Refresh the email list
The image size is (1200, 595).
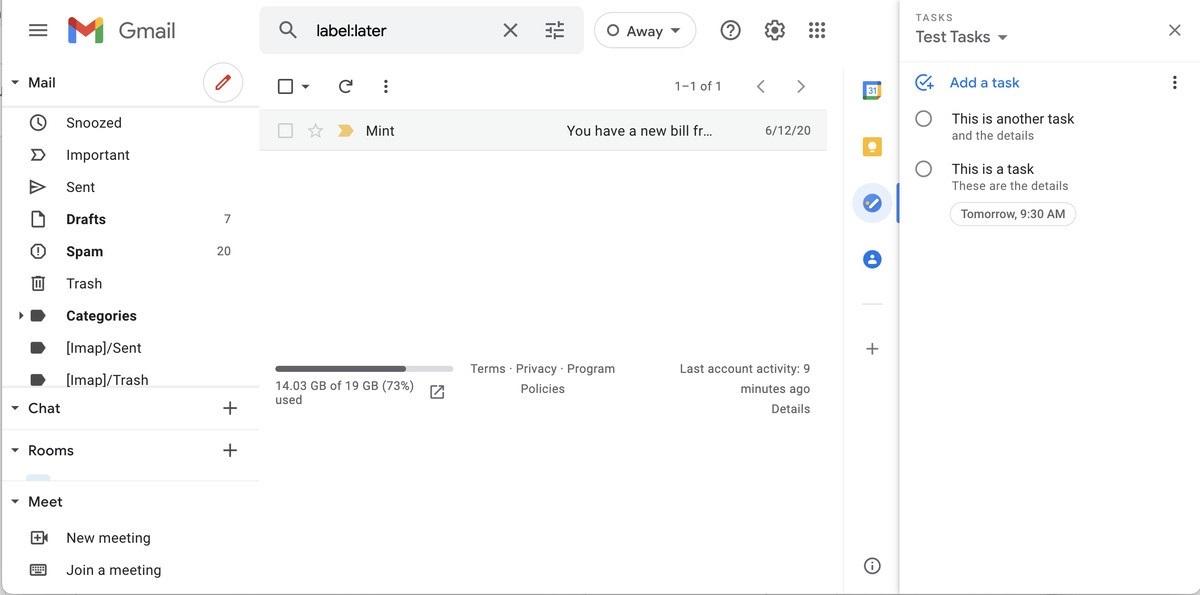(x=345, y=87)
